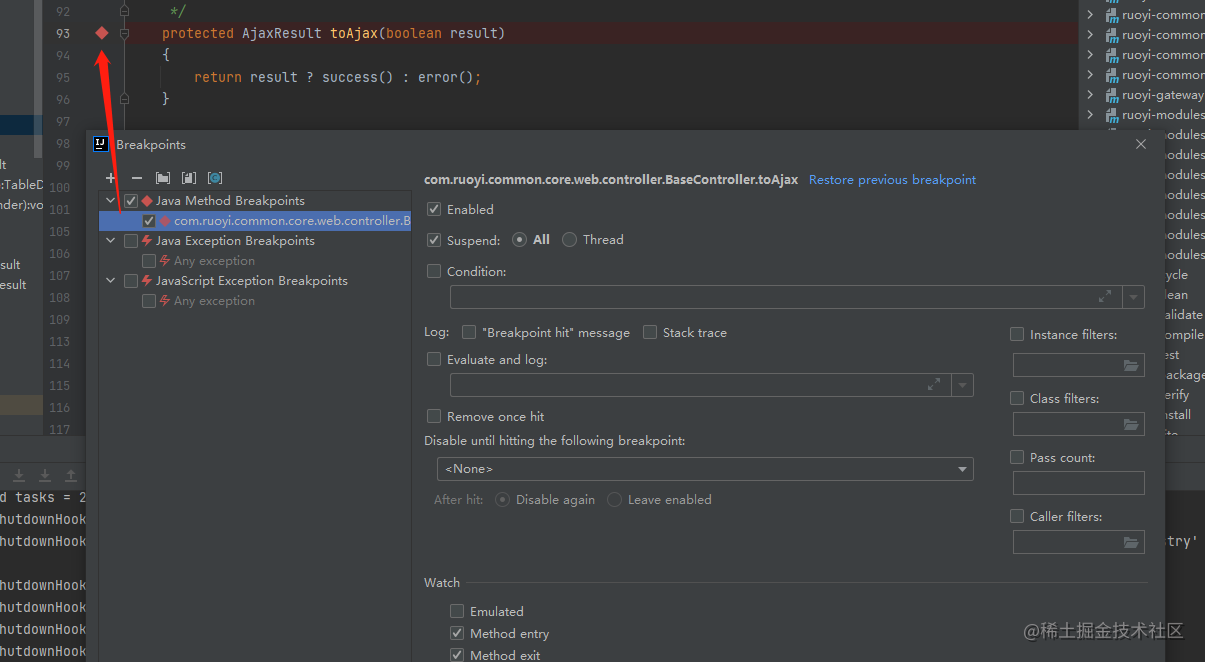
Task: Click the red breakpoint diamond on line 93
Action: pyautogui.click(x=100, y=32)
